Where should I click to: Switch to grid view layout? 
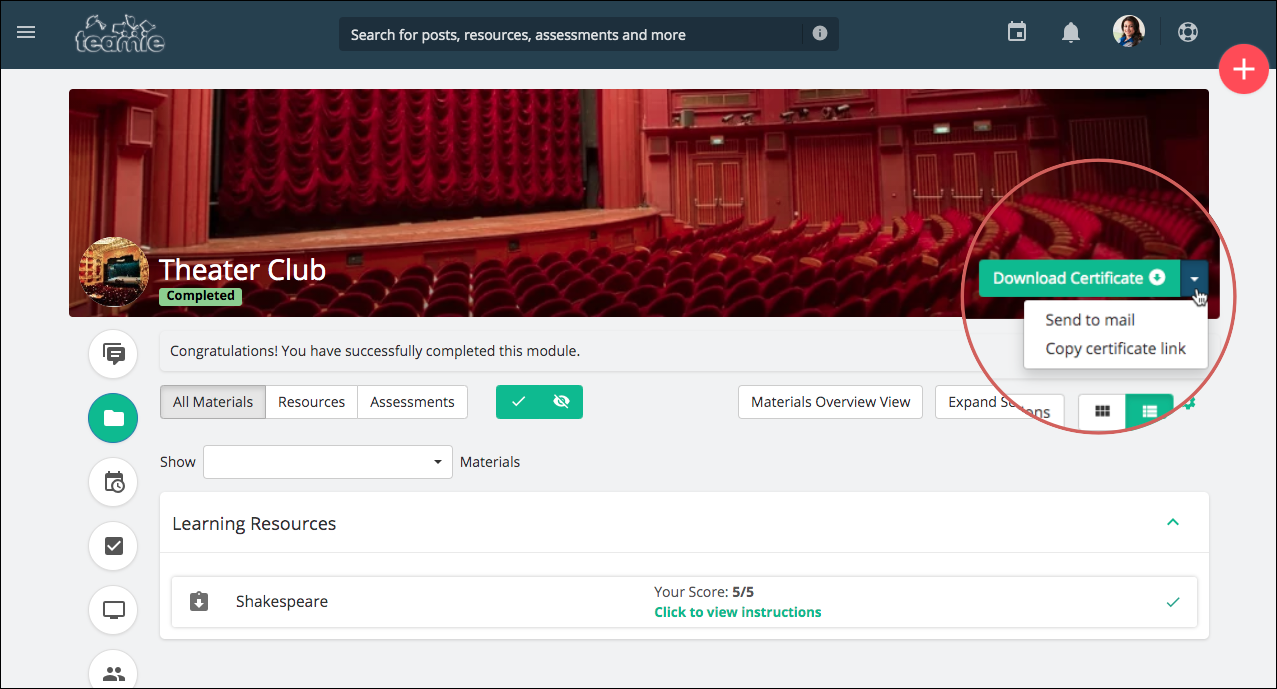pyautogui.click(x=1102, y=411)
